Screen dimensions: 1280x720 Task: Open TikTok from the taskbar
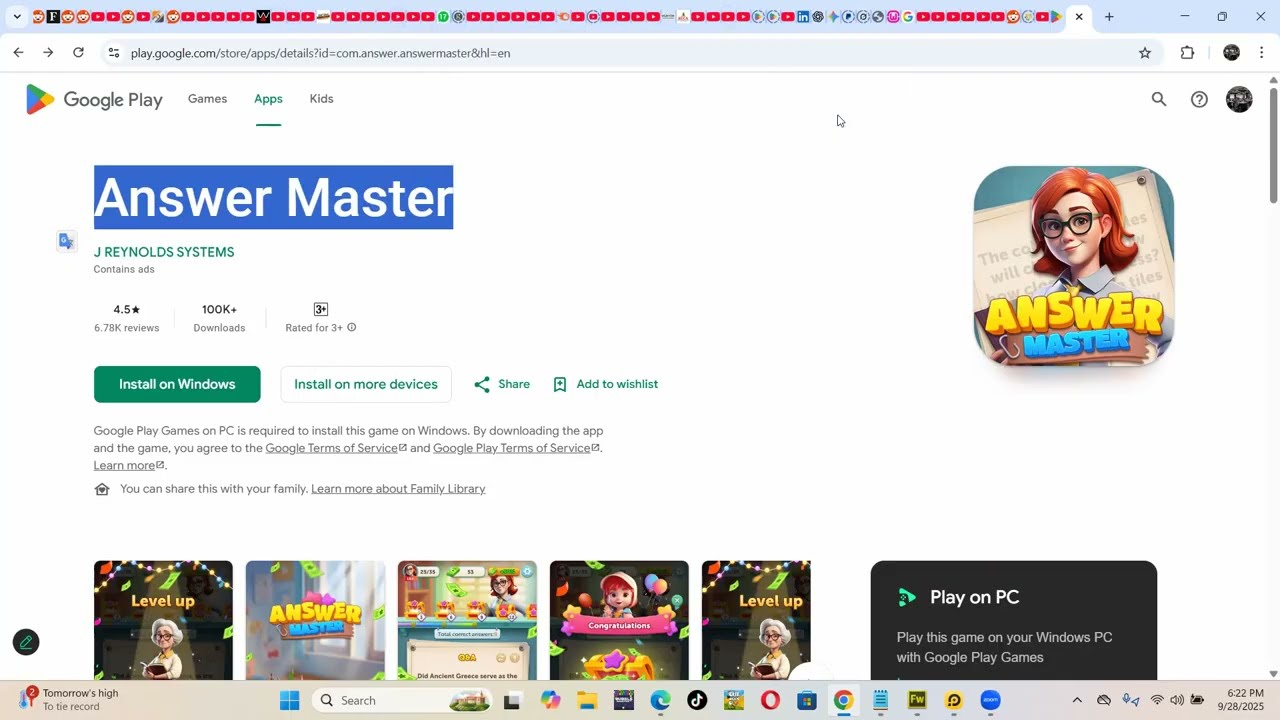tap(697, 700)
